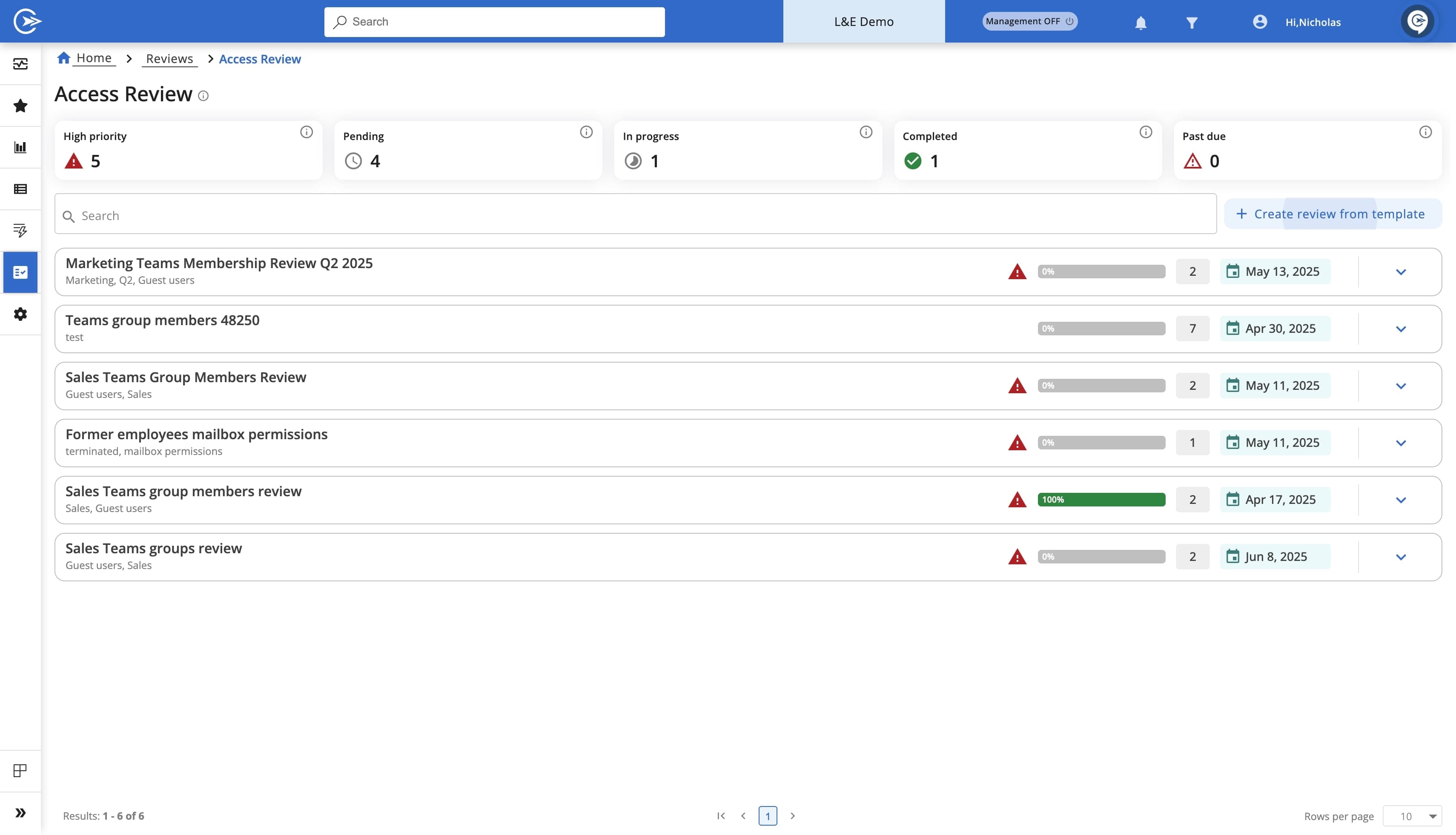Click 100% progress bar on Sales Teams group members review
Viewport: 1456px width, 835px height.
coord(1101,500)
